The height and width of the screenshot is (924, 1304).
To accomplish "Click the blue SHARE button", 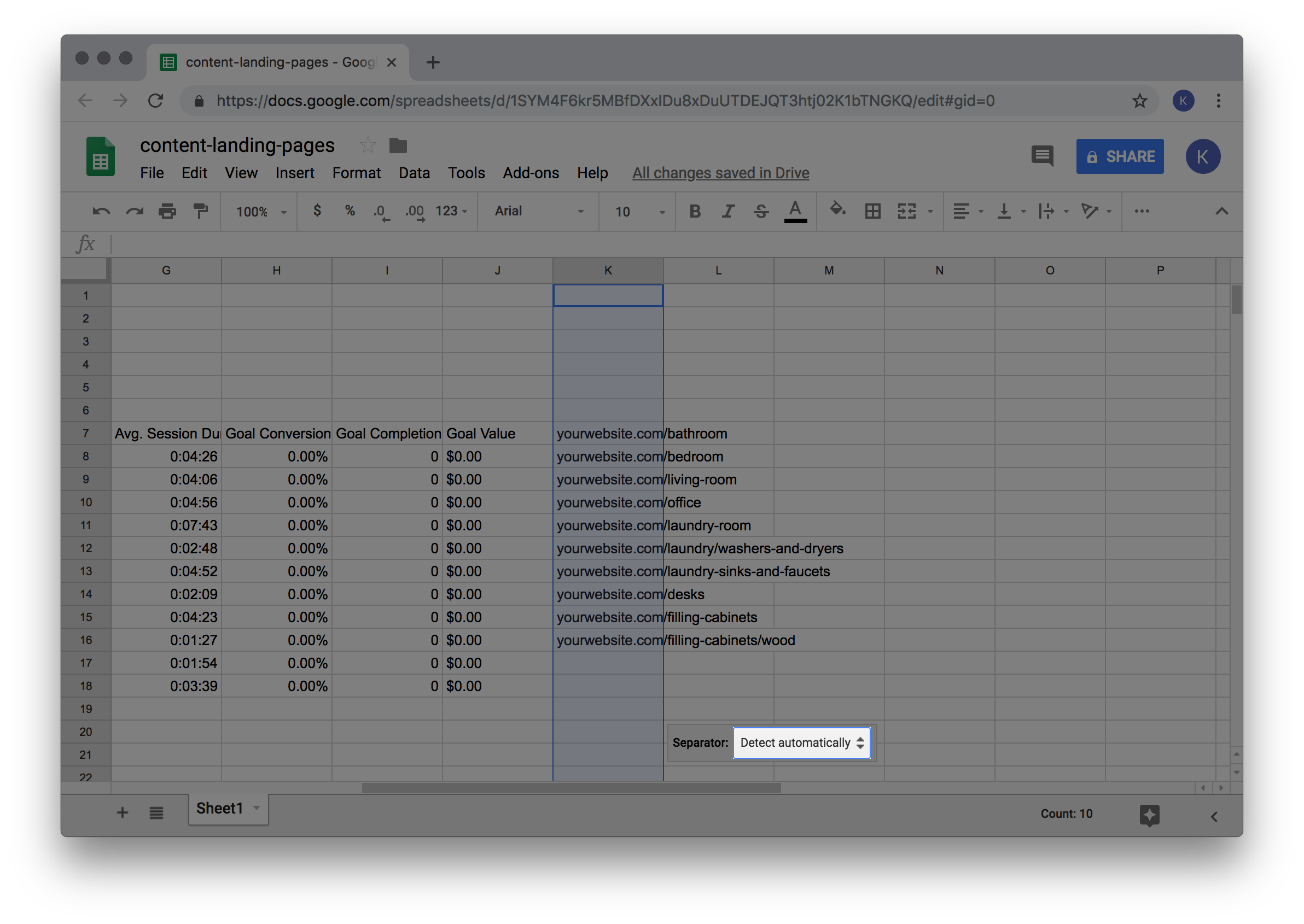I will coord(1120,156).
